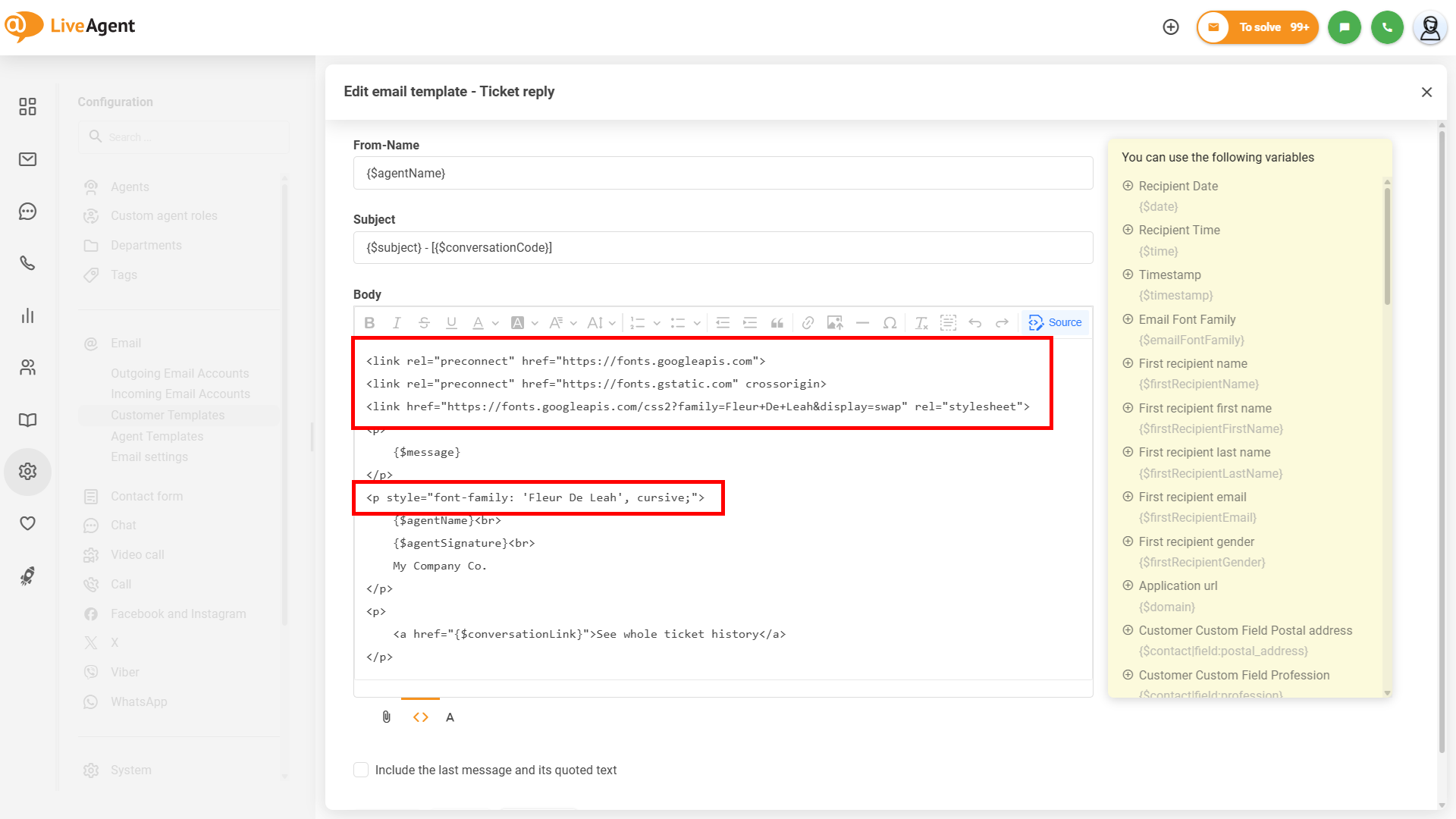
Task: Switch to plain text 'A' tab
Action: (450, 717)
